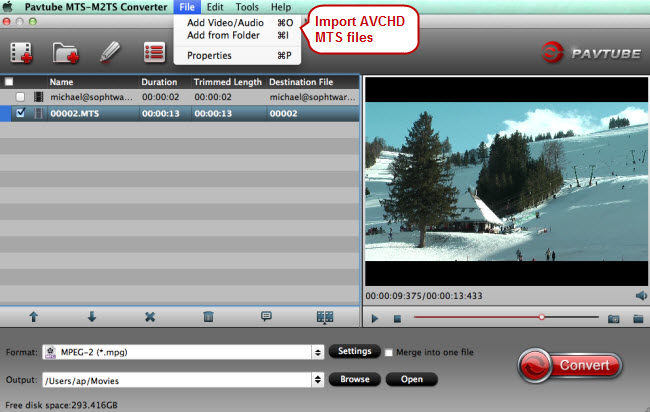Image resolution: width=650 pixels, height=412 pixels.
Task: Move selected item down with arrow
Action: click(x=92, y=317)
